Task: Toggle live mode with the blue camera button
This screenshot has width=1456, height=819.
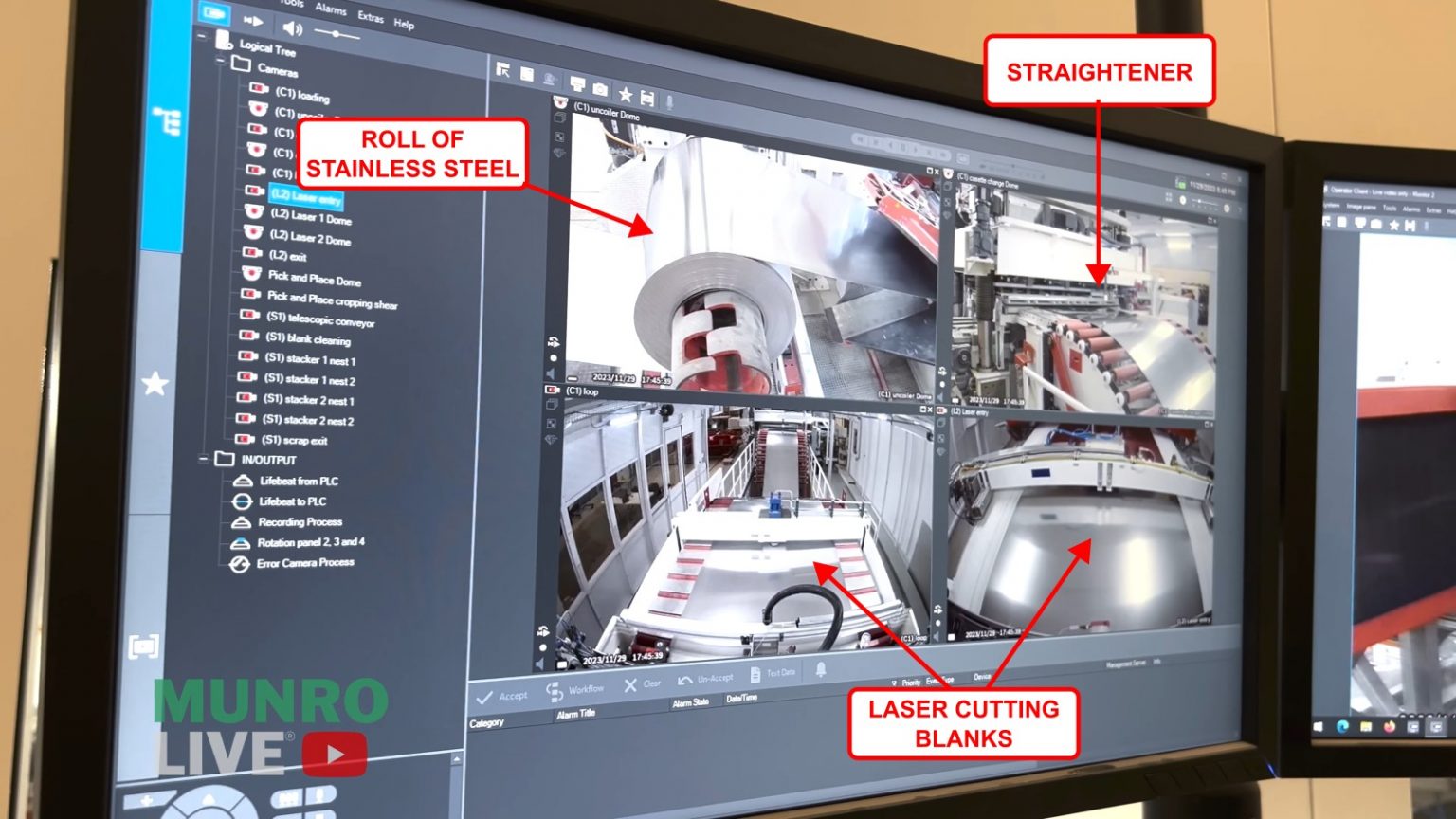Action: pyautogui.click(x=216, y=15)
